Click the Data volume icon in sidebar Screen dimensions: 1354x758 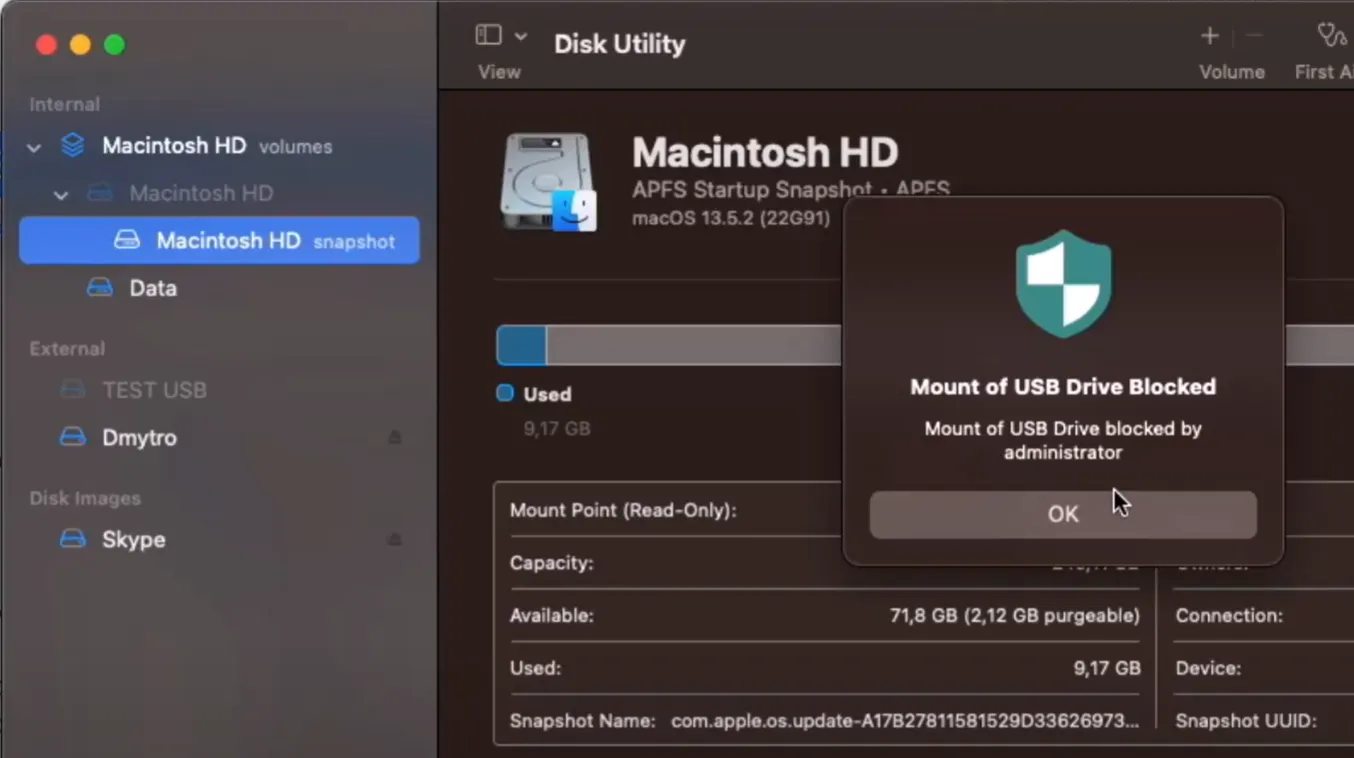(x=100, y=288)
